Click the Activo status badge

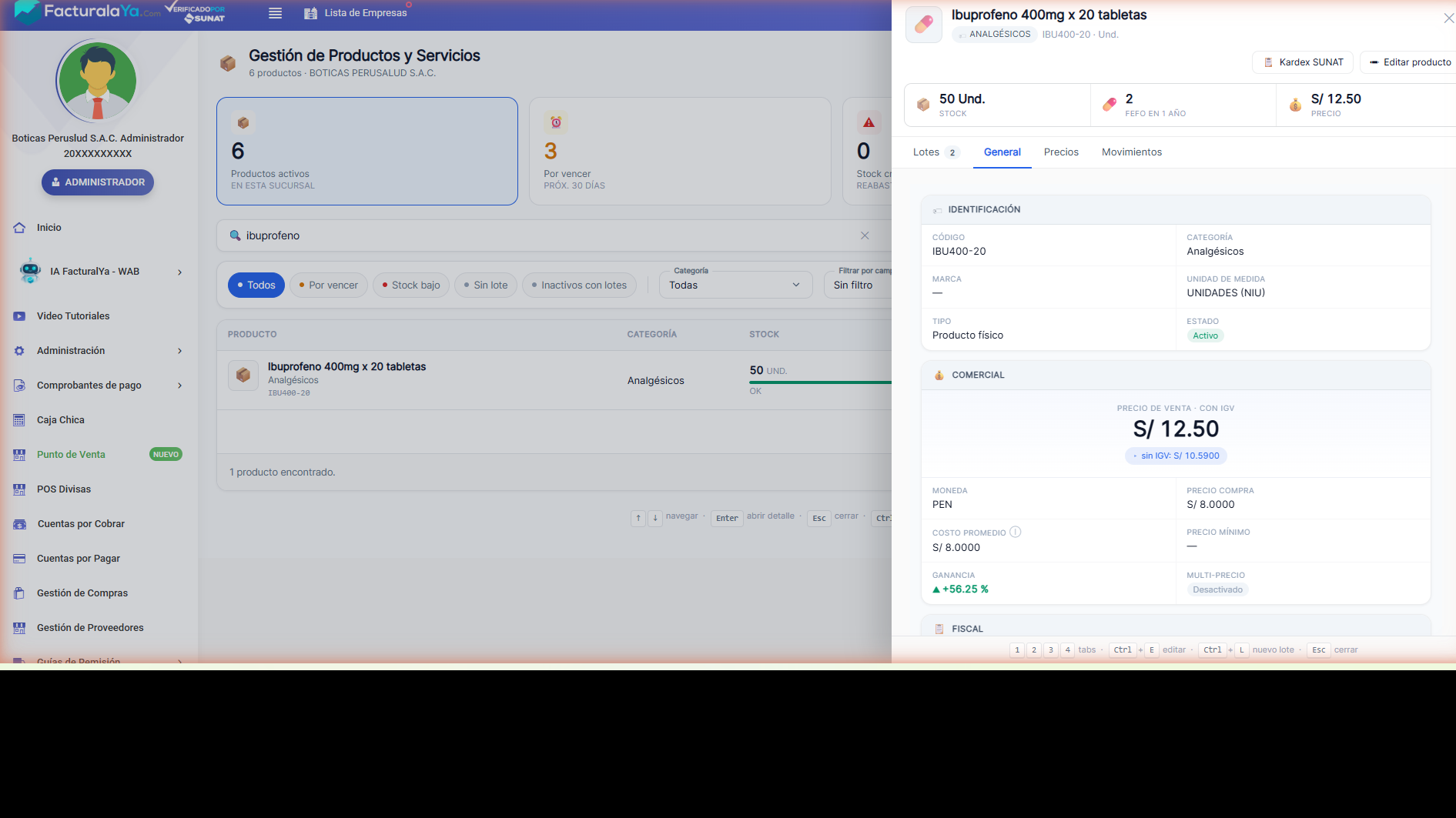click(x=1205, y=336)
